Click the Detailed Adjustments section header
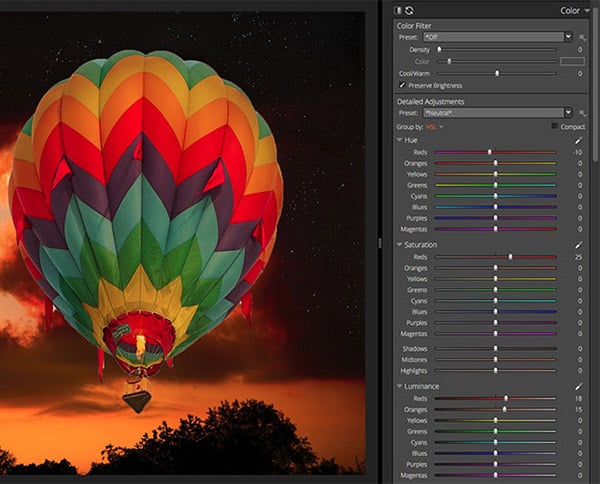Image resolution: width=600 pixels, height=484 pixels. click(430, 101)
